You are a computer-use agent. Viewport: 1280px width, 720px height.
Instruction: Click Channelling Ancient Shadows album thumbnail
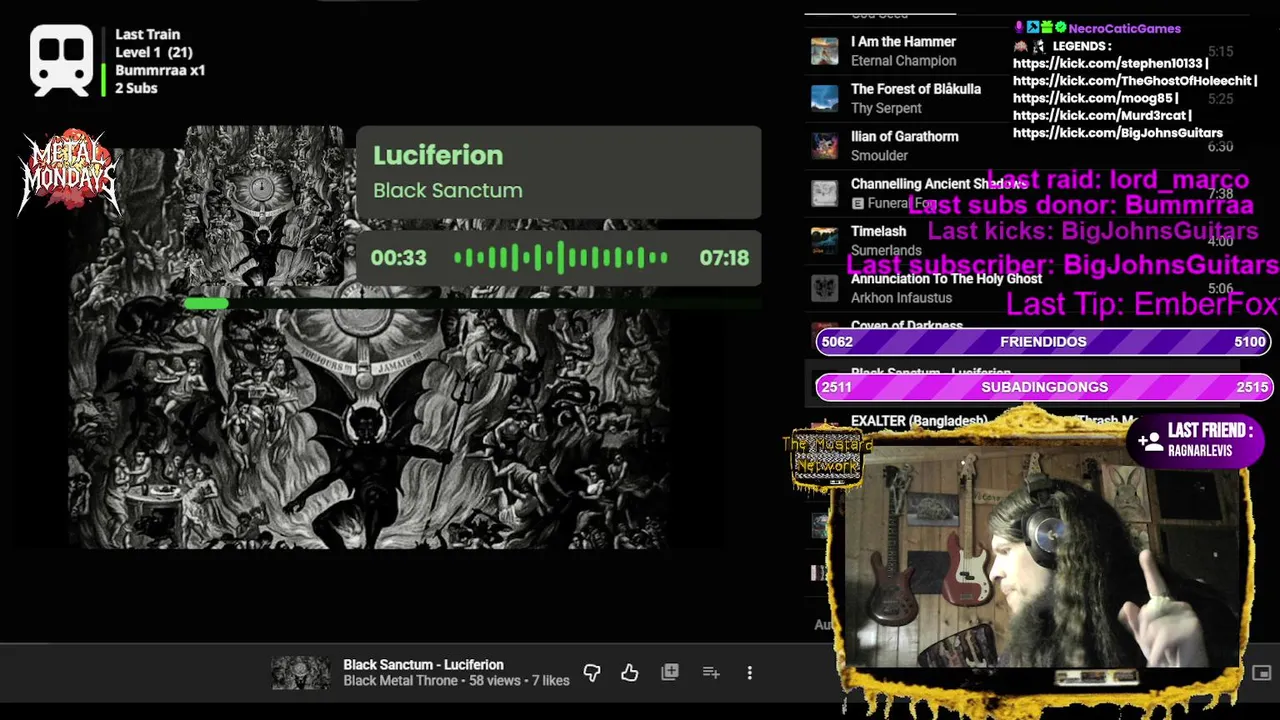[824, 193]
